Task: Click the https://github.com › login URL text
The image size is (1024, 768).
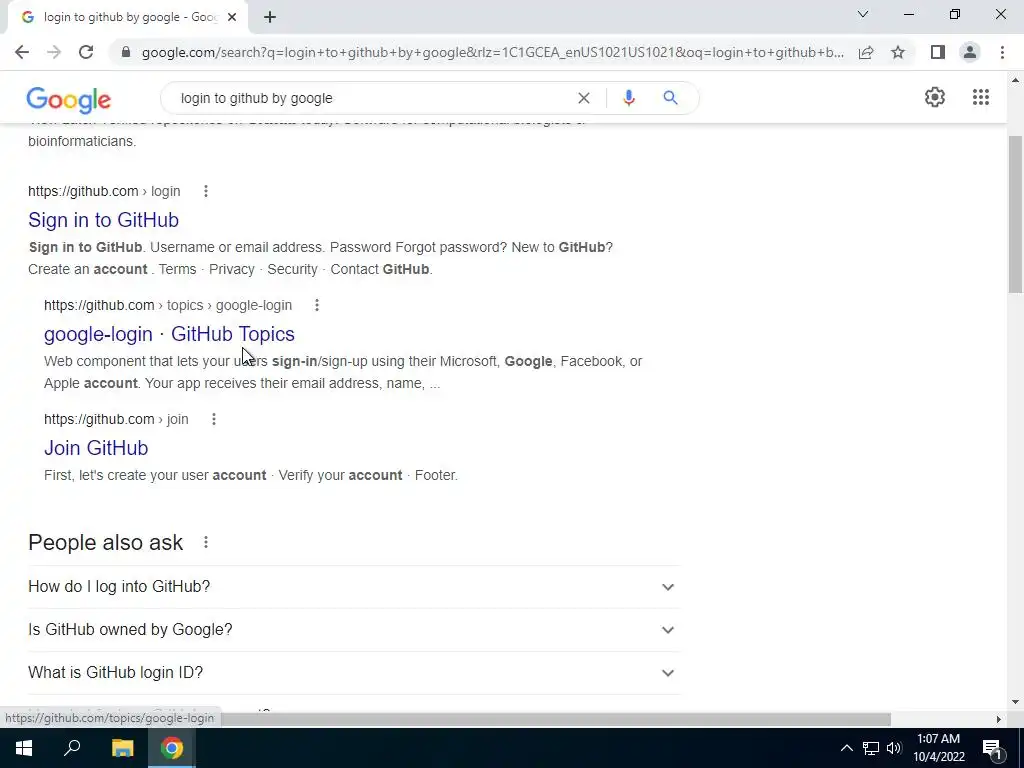Action: 104,191
